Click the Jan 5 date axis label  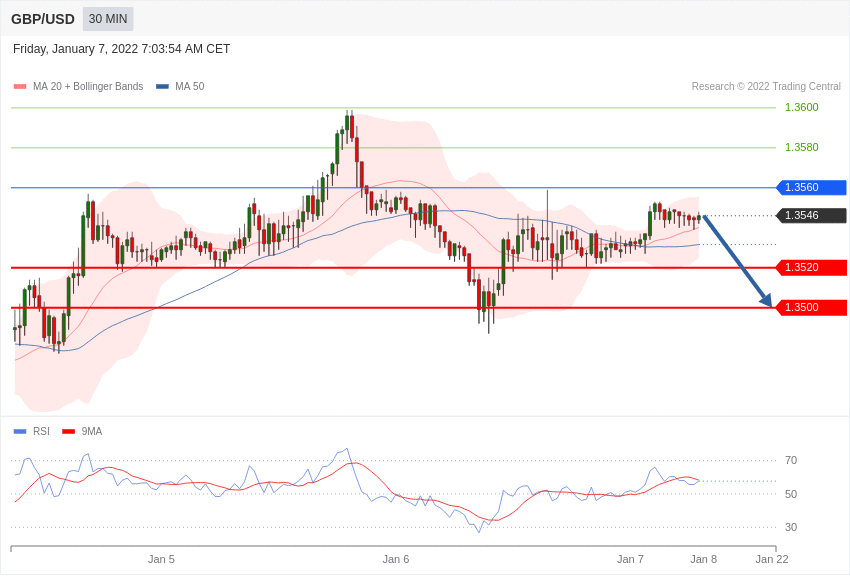[x=162, y=559]
